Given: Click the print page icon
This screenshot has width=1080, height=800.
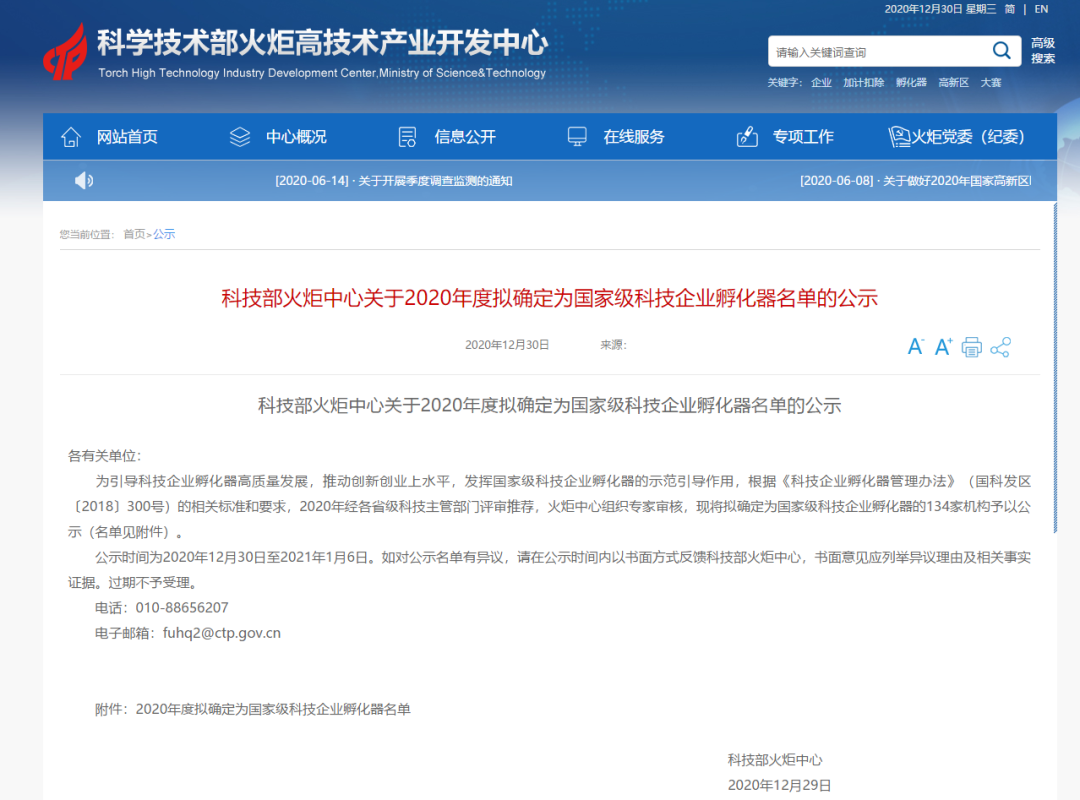Looking at the screenshot, I should click(972, 347).
